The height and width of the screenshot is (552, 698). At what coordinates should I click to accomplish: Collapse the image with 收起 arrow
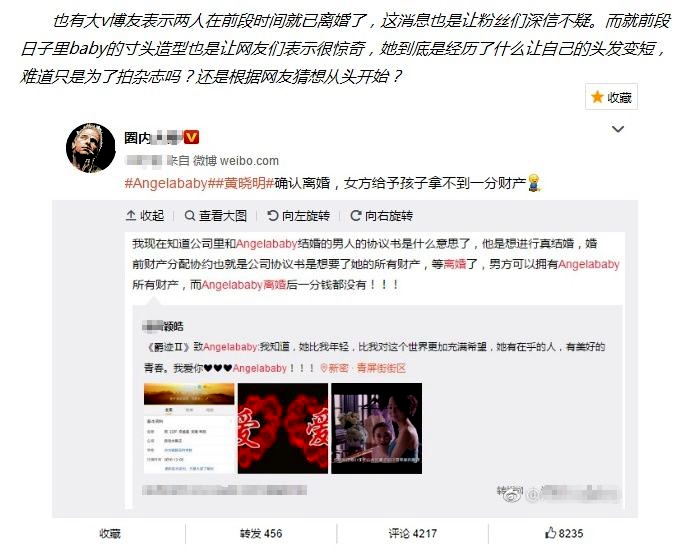pyautogui.click(x=145, y=216)
